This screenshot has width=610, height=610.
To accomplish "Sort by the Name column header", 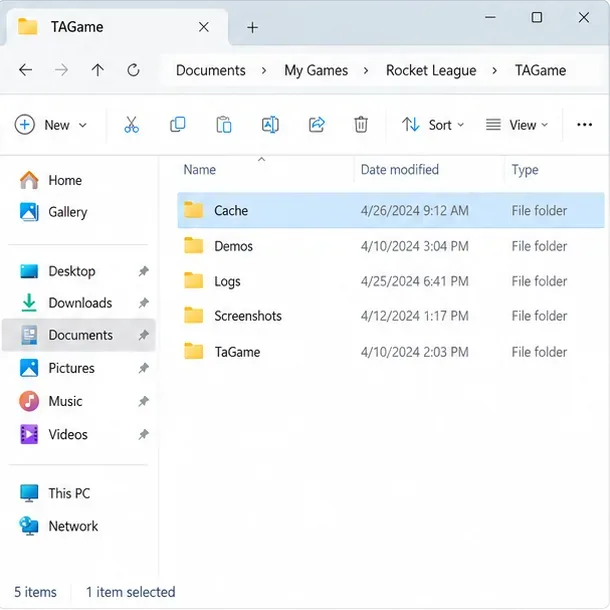I will 200,170.
